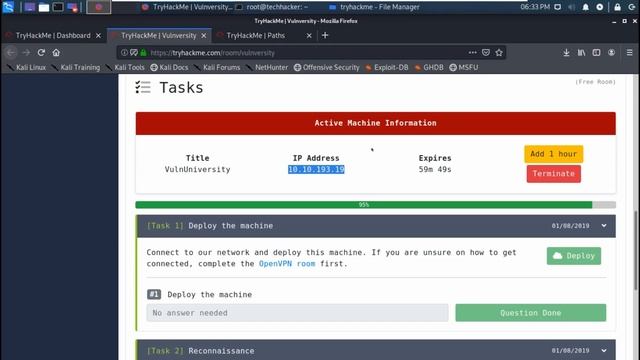Open Firefox hamburger menu
The height and width of the screenshot is (360, 640).
[x=629, y=52]
